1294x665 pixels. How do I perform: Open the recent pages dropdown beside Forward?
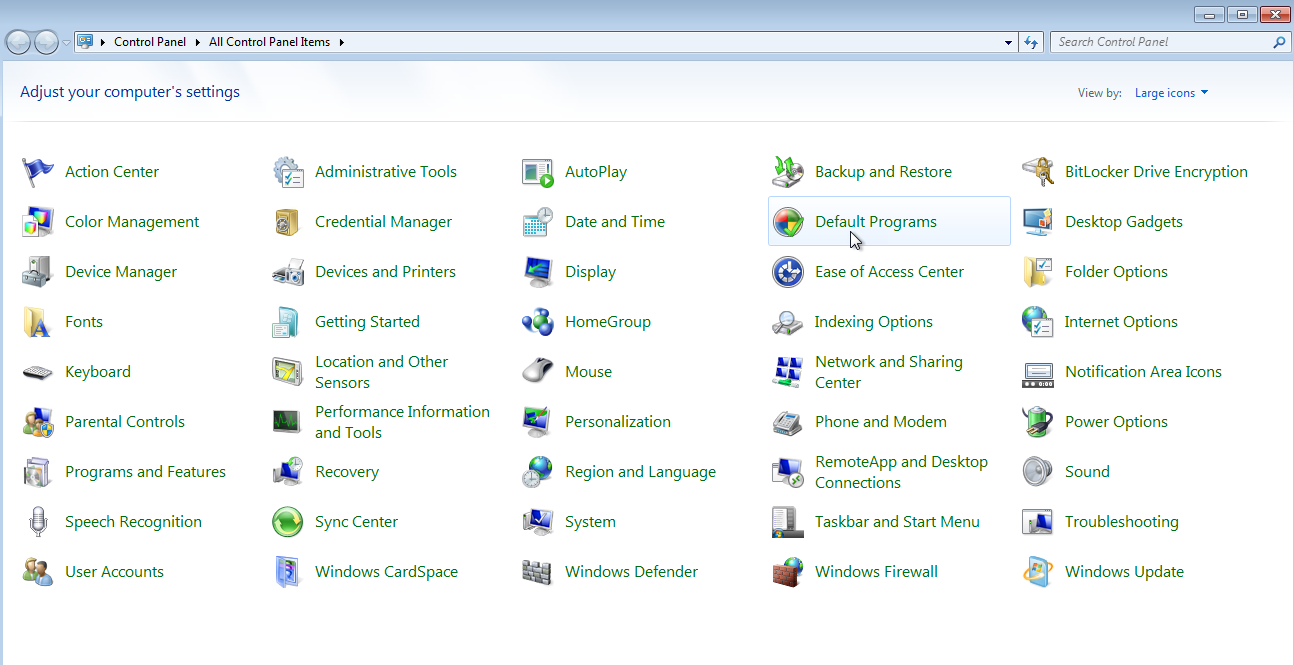coord(66,42)
